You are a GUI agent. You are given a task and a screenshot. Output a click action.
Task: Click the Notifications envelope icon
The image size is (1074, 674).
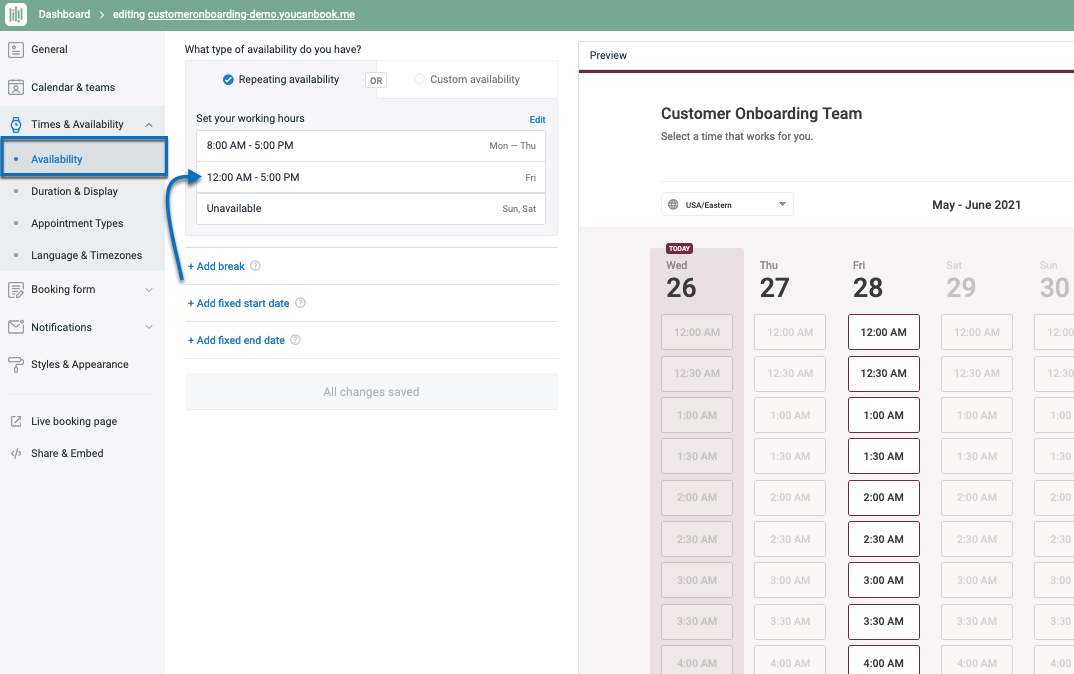[16, 327]
